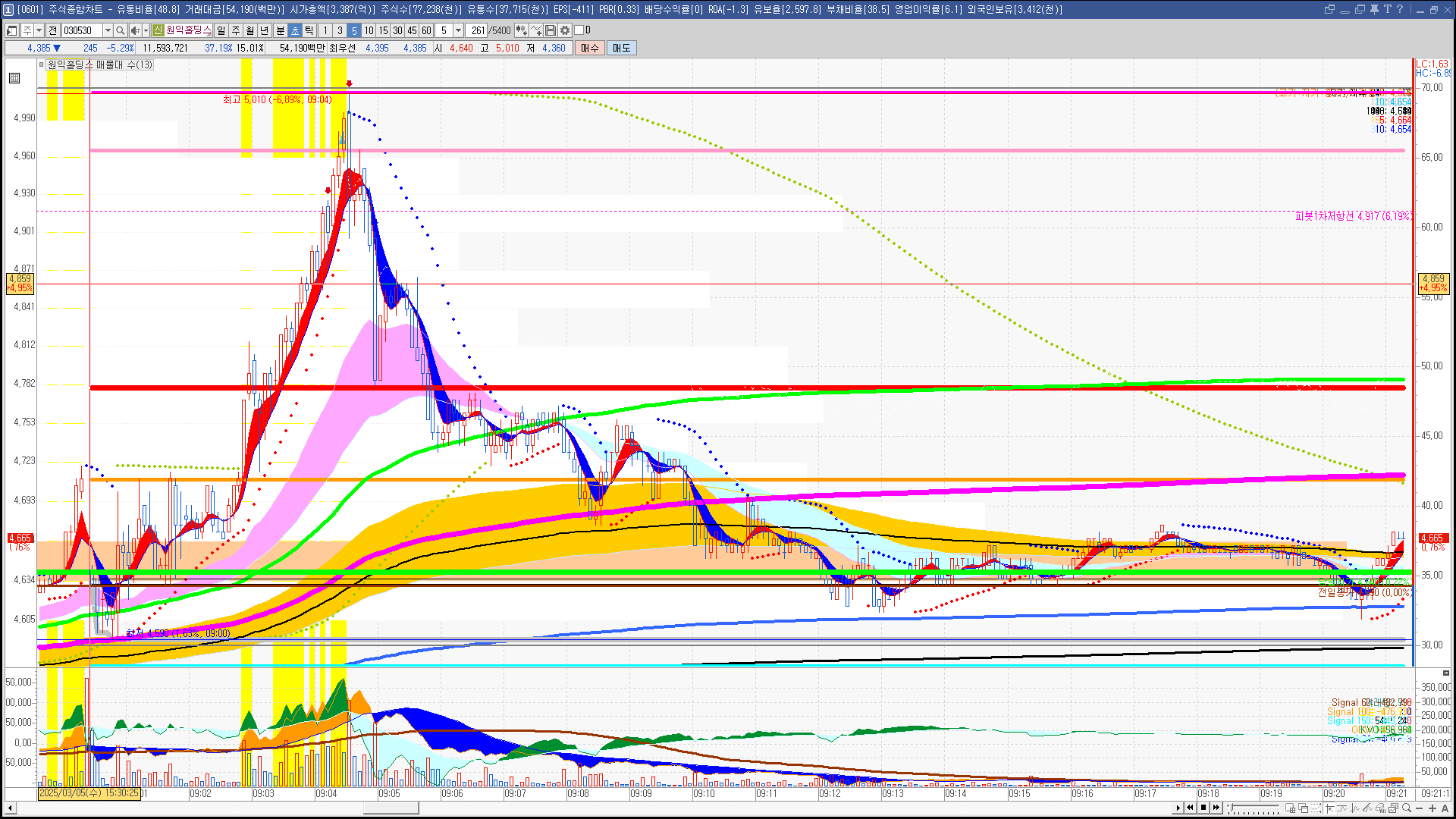Expand the 주 type dropdown arrow
The image size is (1456, 819).
pyautogui.click(x=39, y=30)
